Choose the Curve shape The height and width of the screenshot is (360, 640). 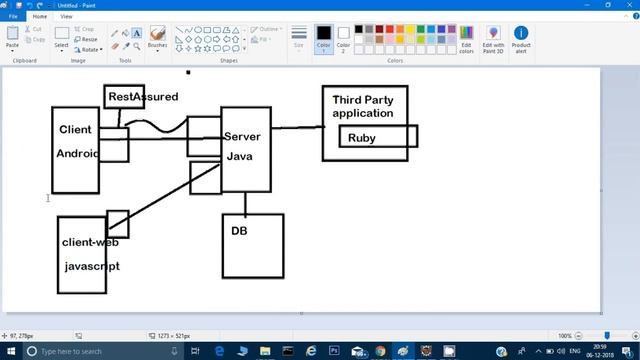188,30
